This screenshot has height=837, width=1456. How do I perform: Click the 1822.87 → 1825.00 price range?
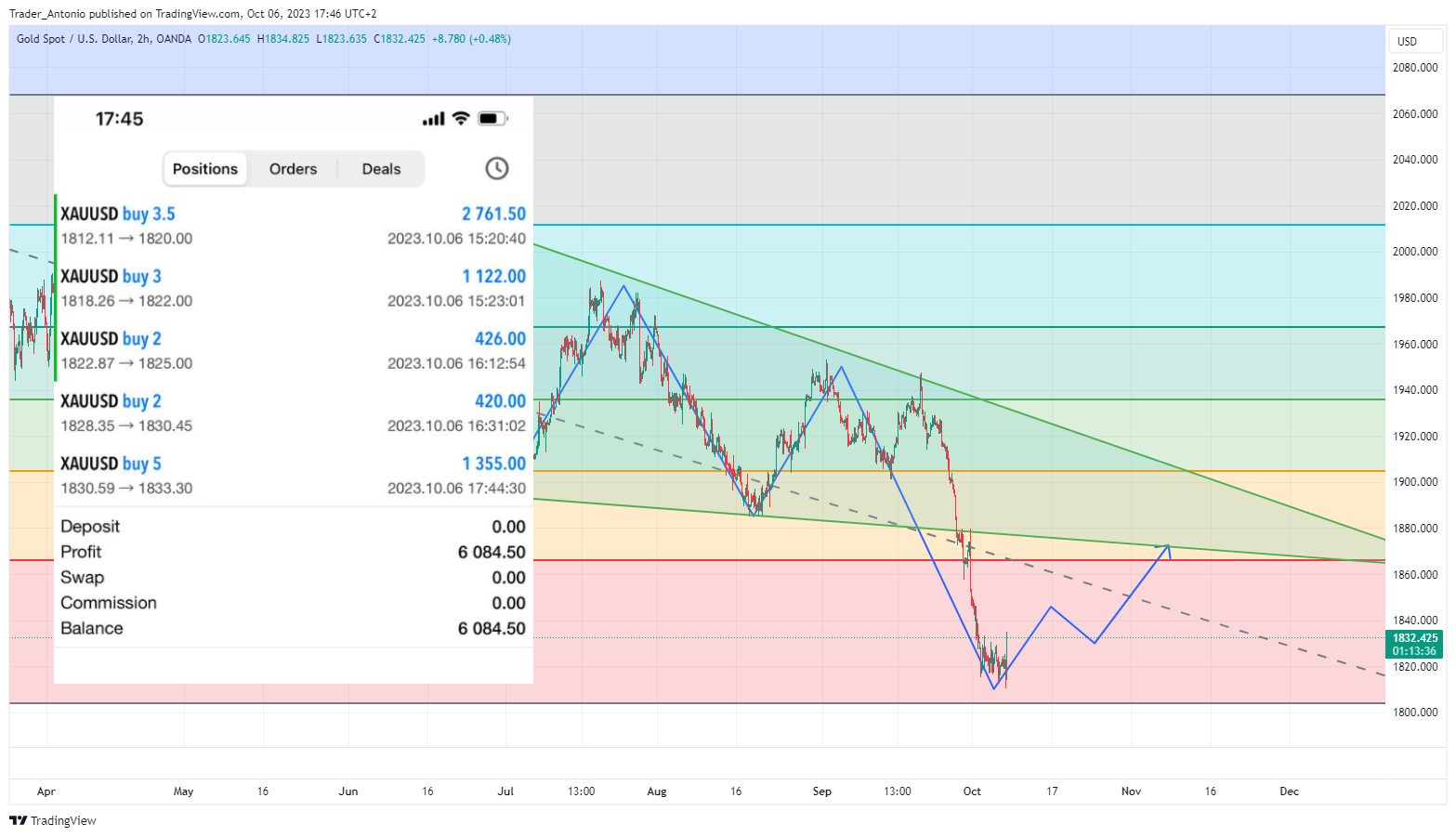click(126, 363)
